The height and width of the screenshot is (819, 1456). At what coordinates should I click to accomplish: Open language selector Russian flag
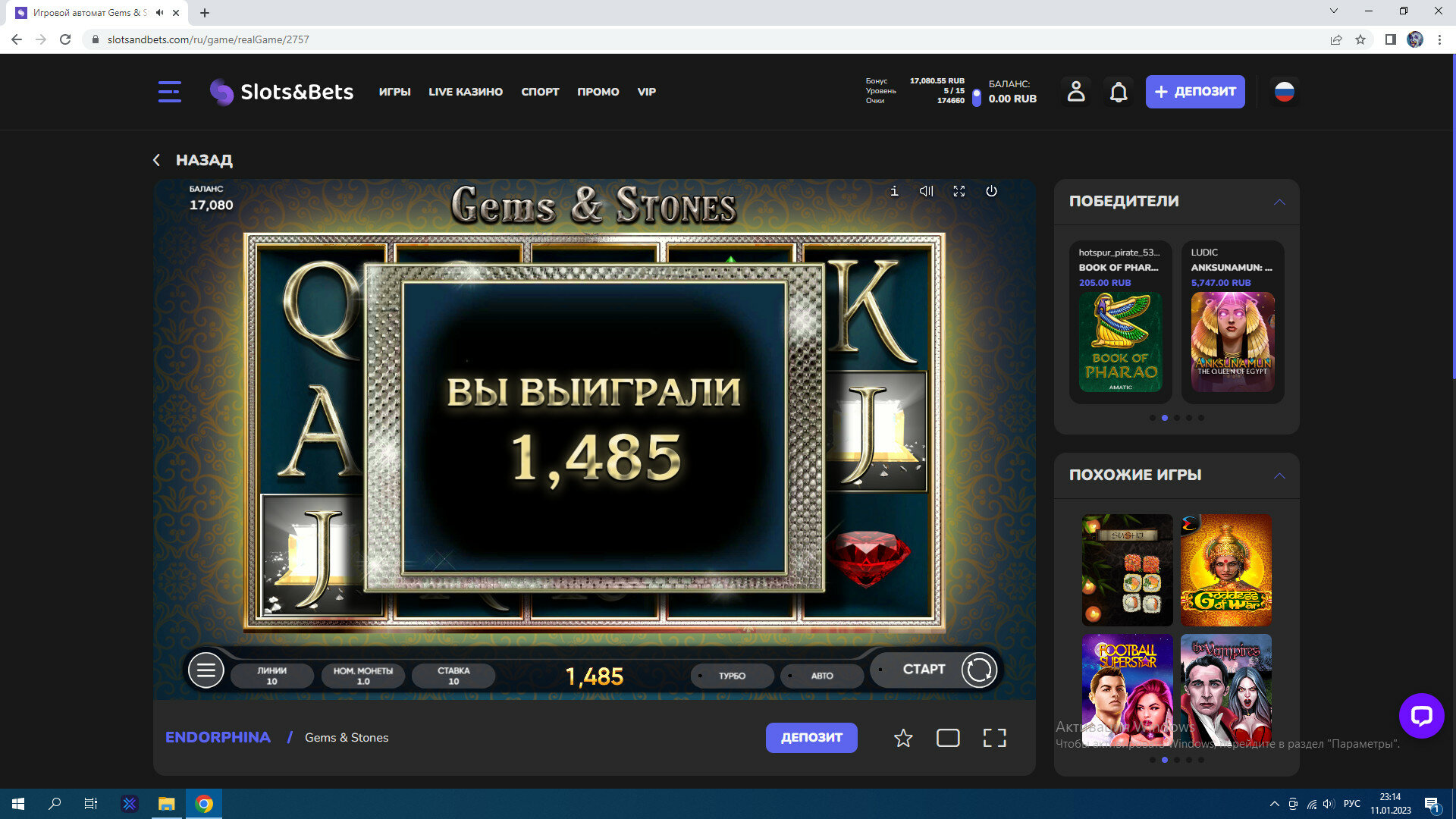tap(1284, 92)
